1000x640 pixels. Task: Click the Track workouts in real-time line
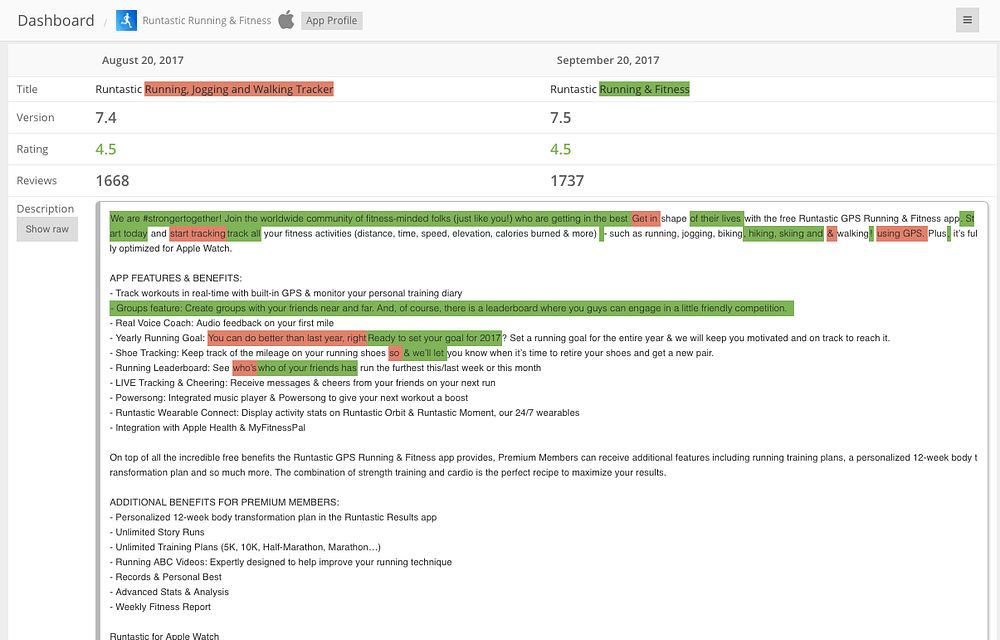point(286,293)
